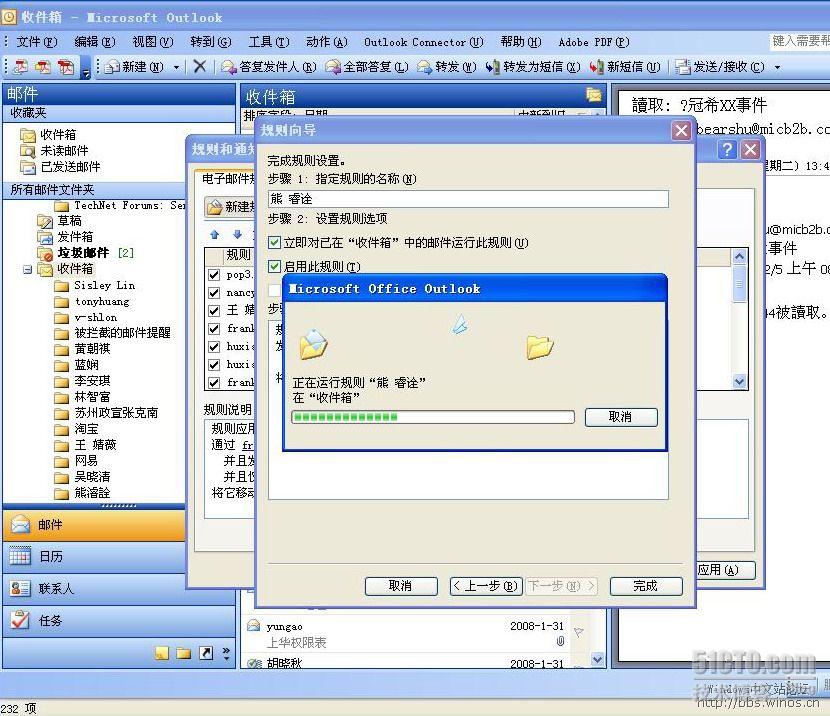This screenshot has height=716, width=830.
Task: Click 完成 (Finish) in Rules Wizard
Action: point(646,586)
